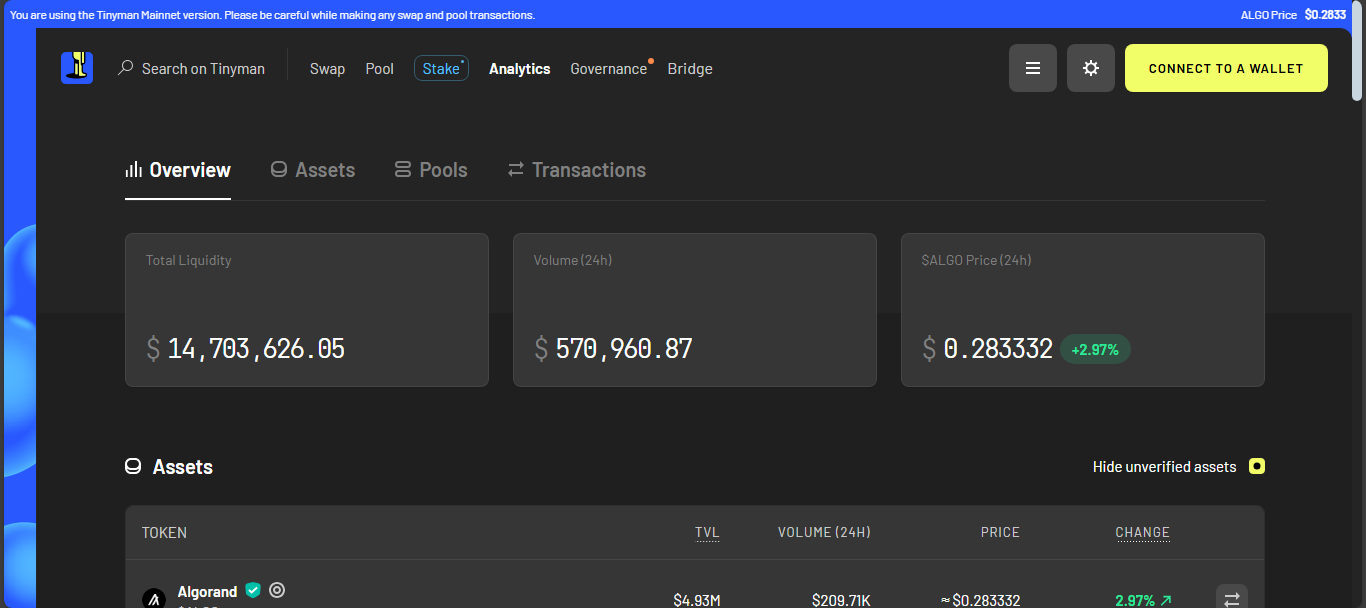Go to Analytics in the navigation
The image size is (1366, 608).
[520, 69]
